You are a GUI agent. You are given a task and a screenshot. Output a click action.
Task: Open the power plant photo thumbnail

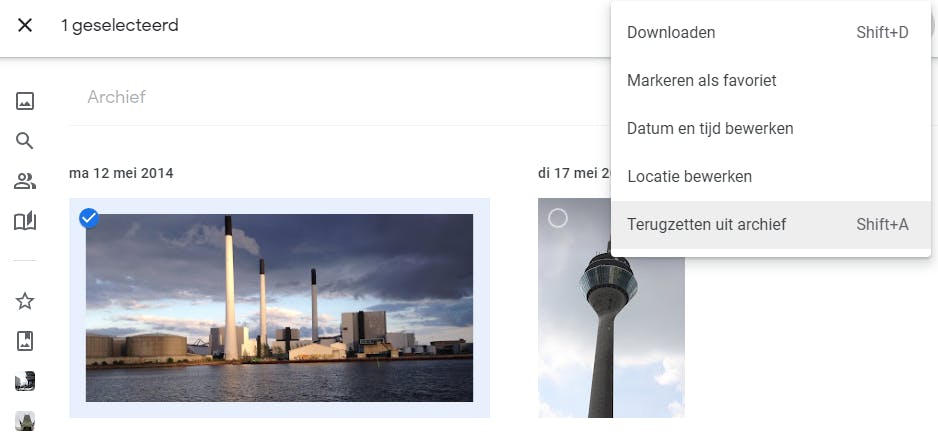(279, 308)
